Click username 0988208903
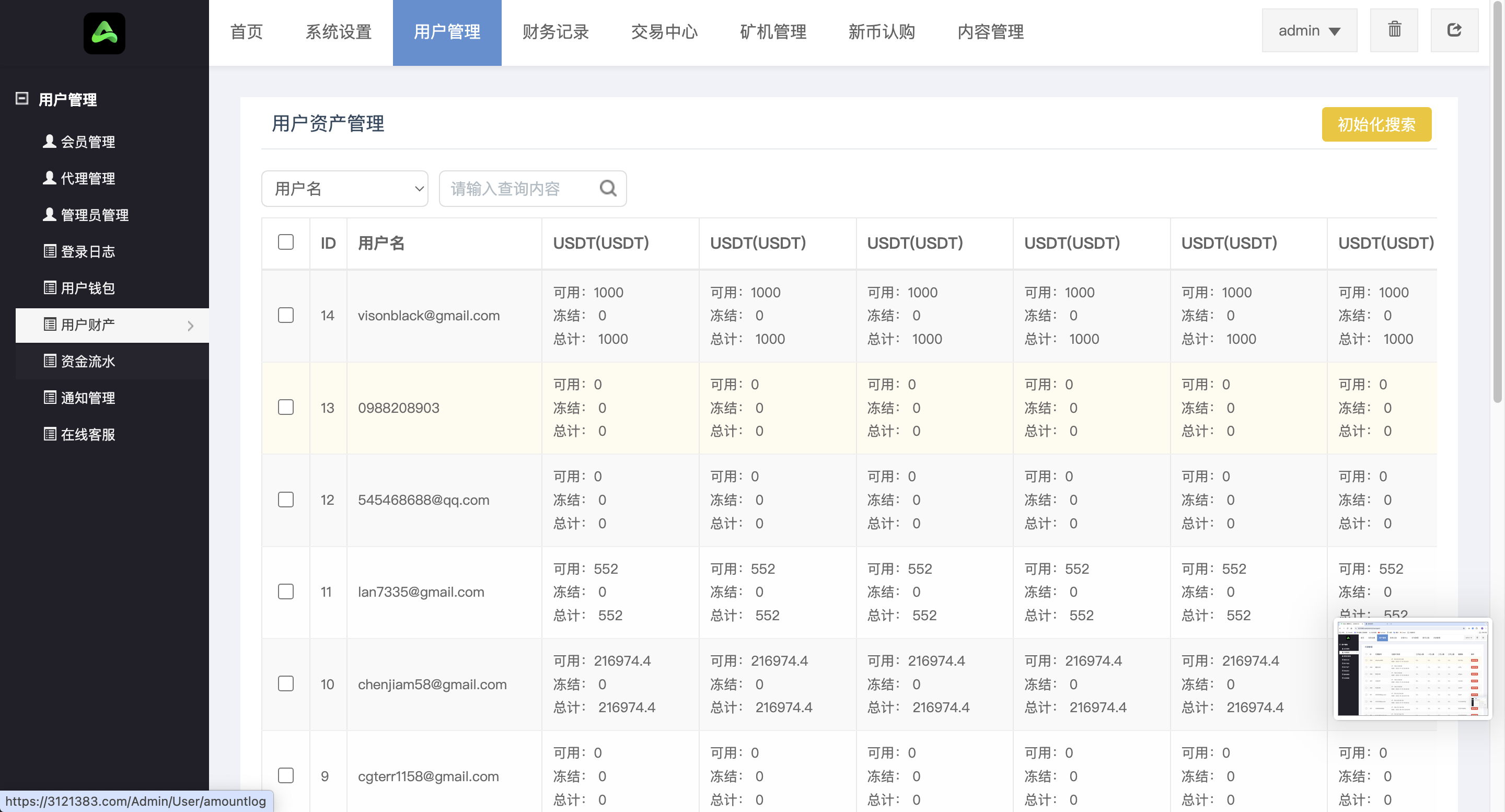The image size is (1505, 812). click(x=398, y=408)
